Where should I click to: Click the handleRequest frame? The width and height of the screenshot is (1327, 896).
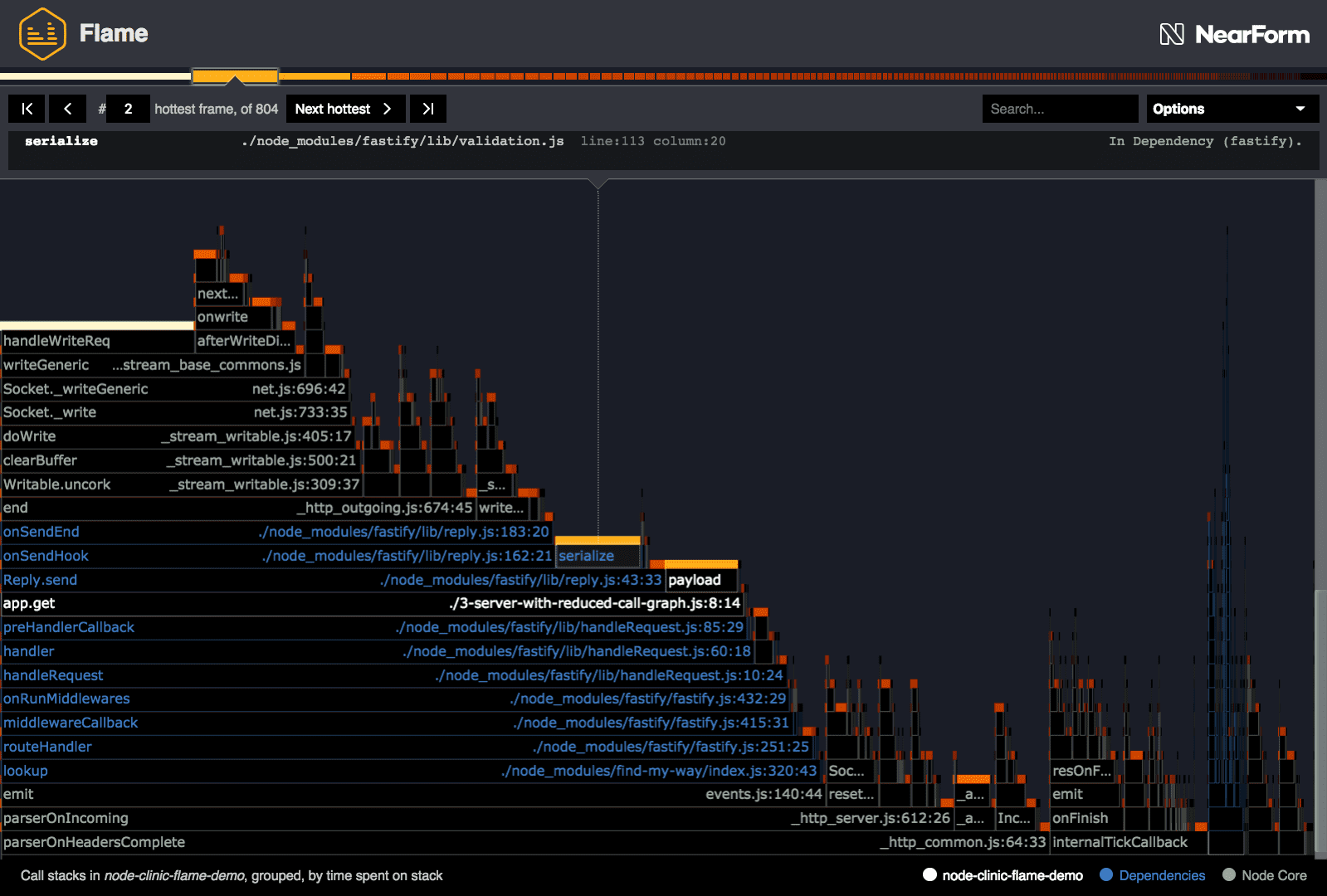[x=393, y=675]
